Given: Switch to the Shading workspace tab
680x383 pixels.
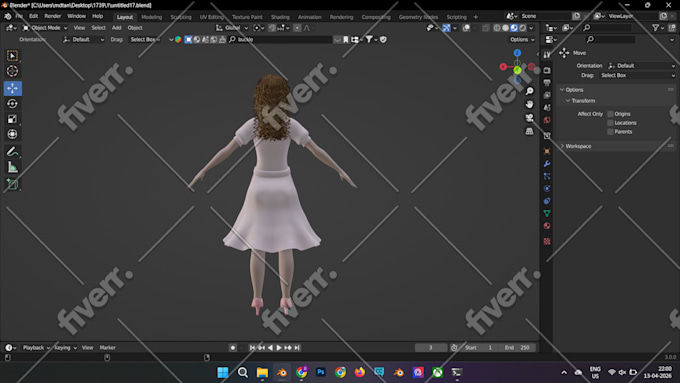Looking at the screenshot, I should coord(280,17).
